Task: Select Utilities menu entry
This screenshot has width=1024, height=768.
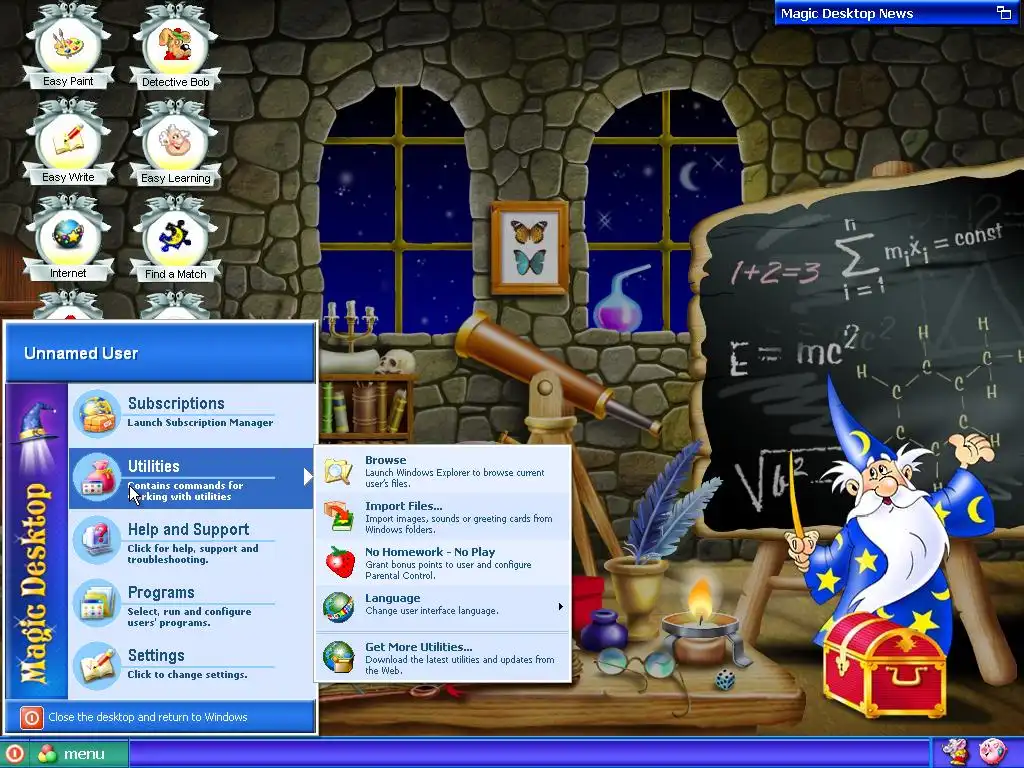Action: tap(192, 478)
